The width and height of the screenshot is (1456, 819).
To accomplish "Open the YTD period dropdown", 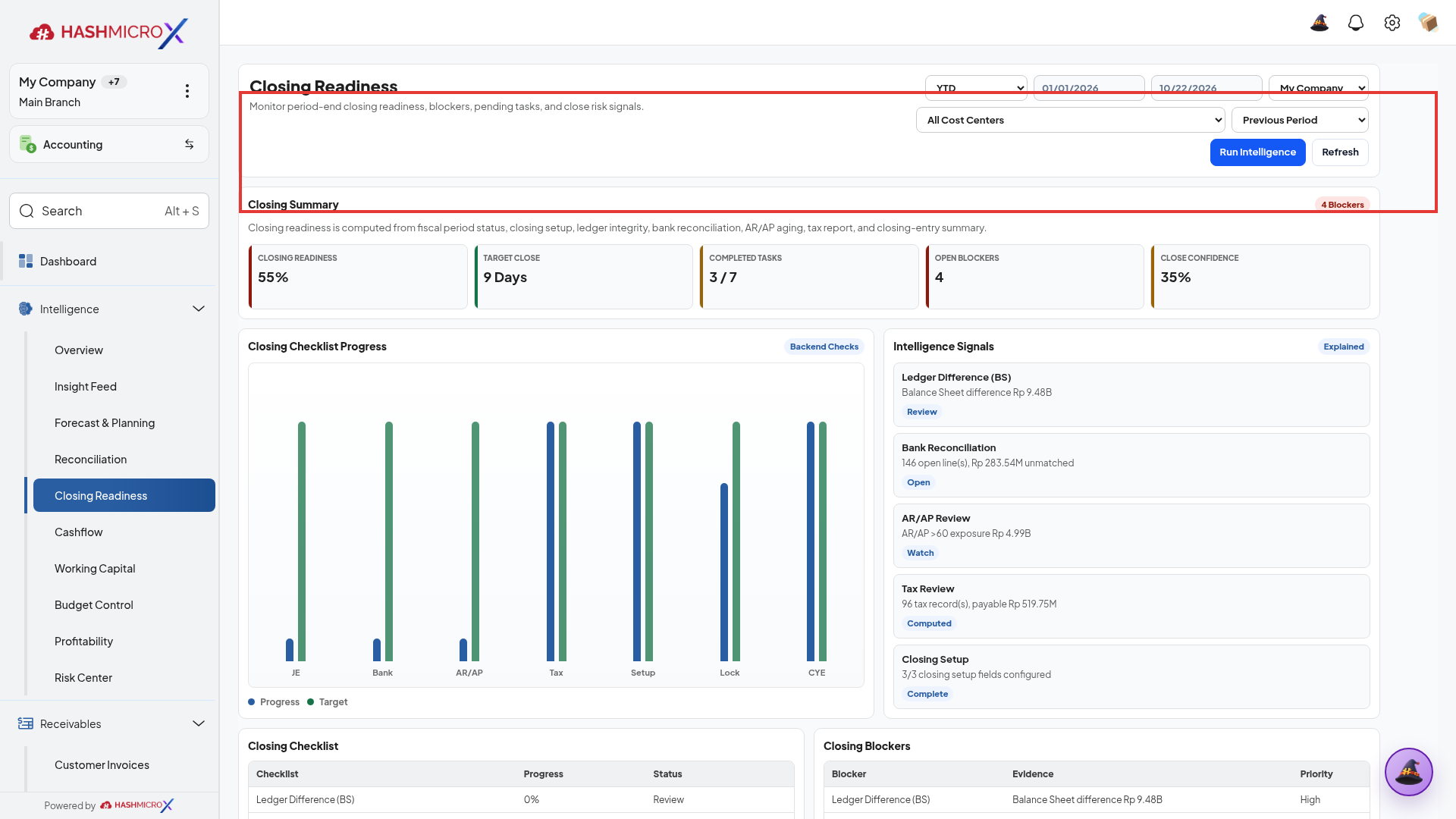I will [x=976, y=88].
